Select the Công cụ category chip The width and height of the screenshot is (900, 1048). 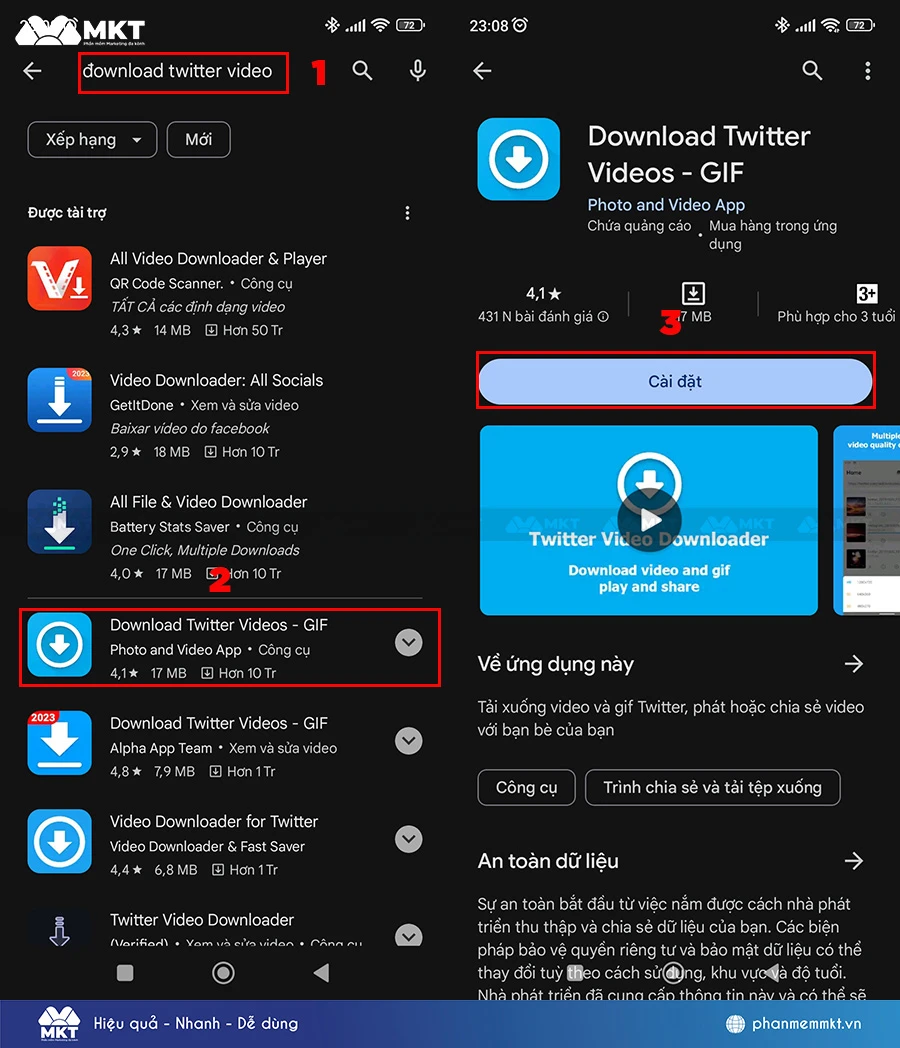tap(527, 787)
